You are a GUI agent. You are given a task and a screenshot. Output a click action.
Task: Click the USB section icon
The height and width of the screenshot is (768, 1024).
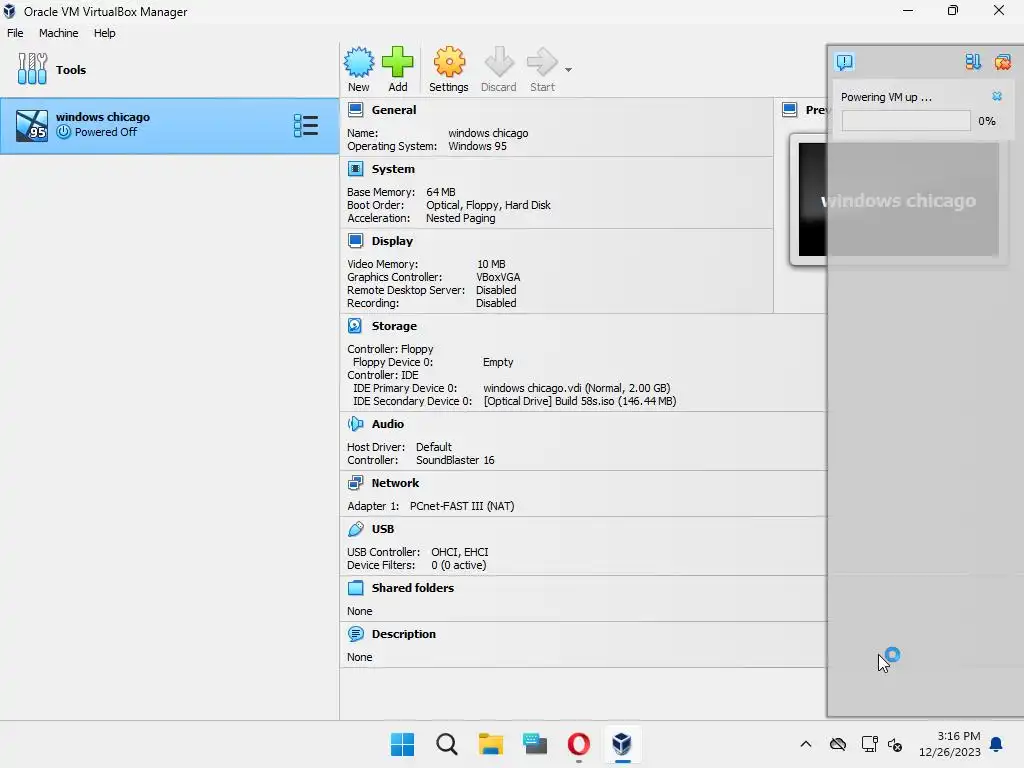point(355,529)
